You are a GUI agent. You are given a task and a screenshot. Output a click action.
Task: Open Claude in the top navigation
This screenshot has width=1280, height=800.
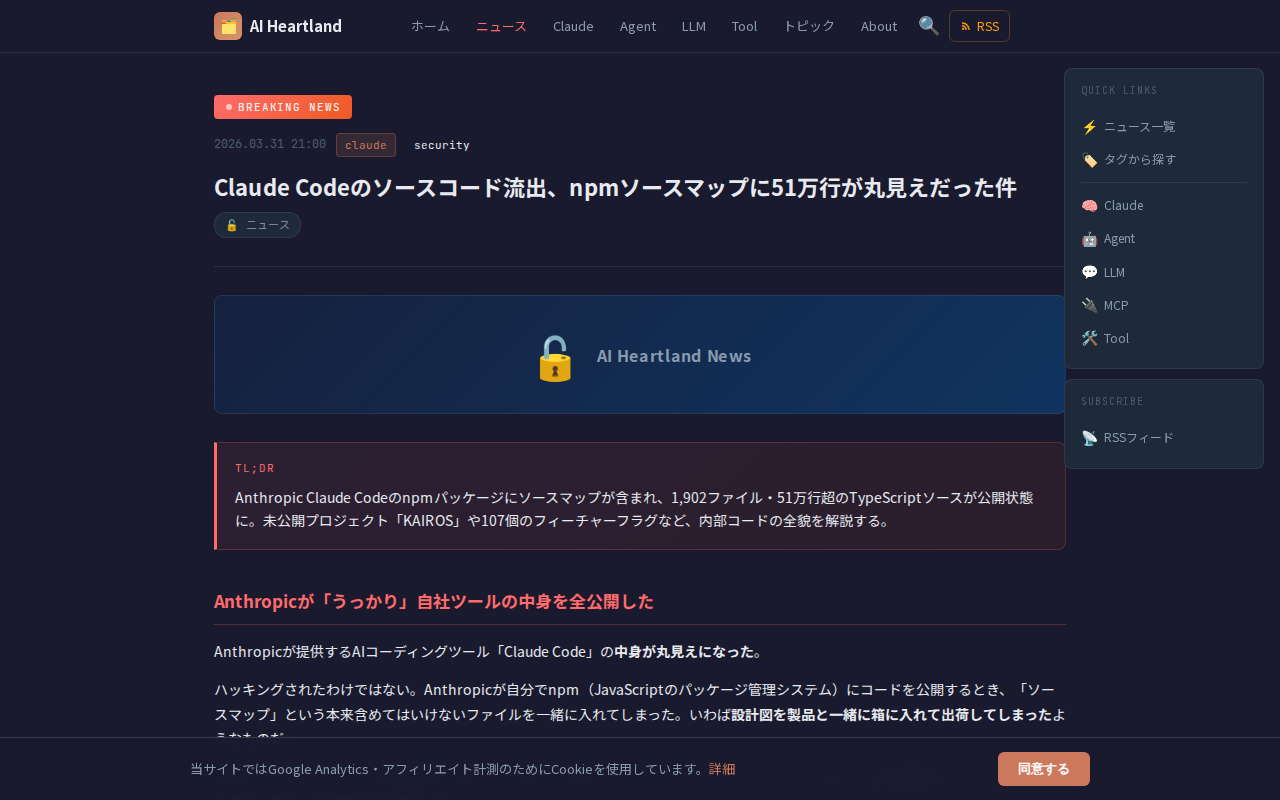tap(573, 26)
